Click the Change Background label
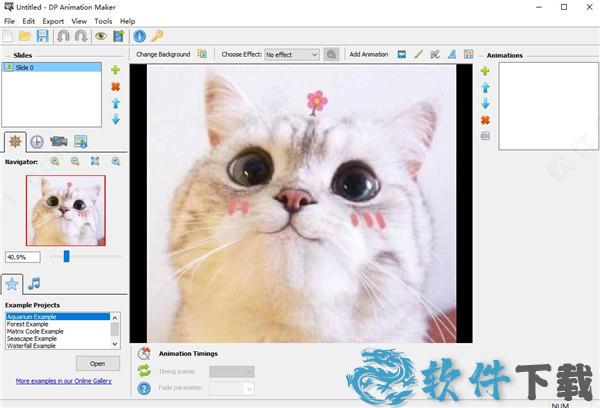 [x=163, y=54]
